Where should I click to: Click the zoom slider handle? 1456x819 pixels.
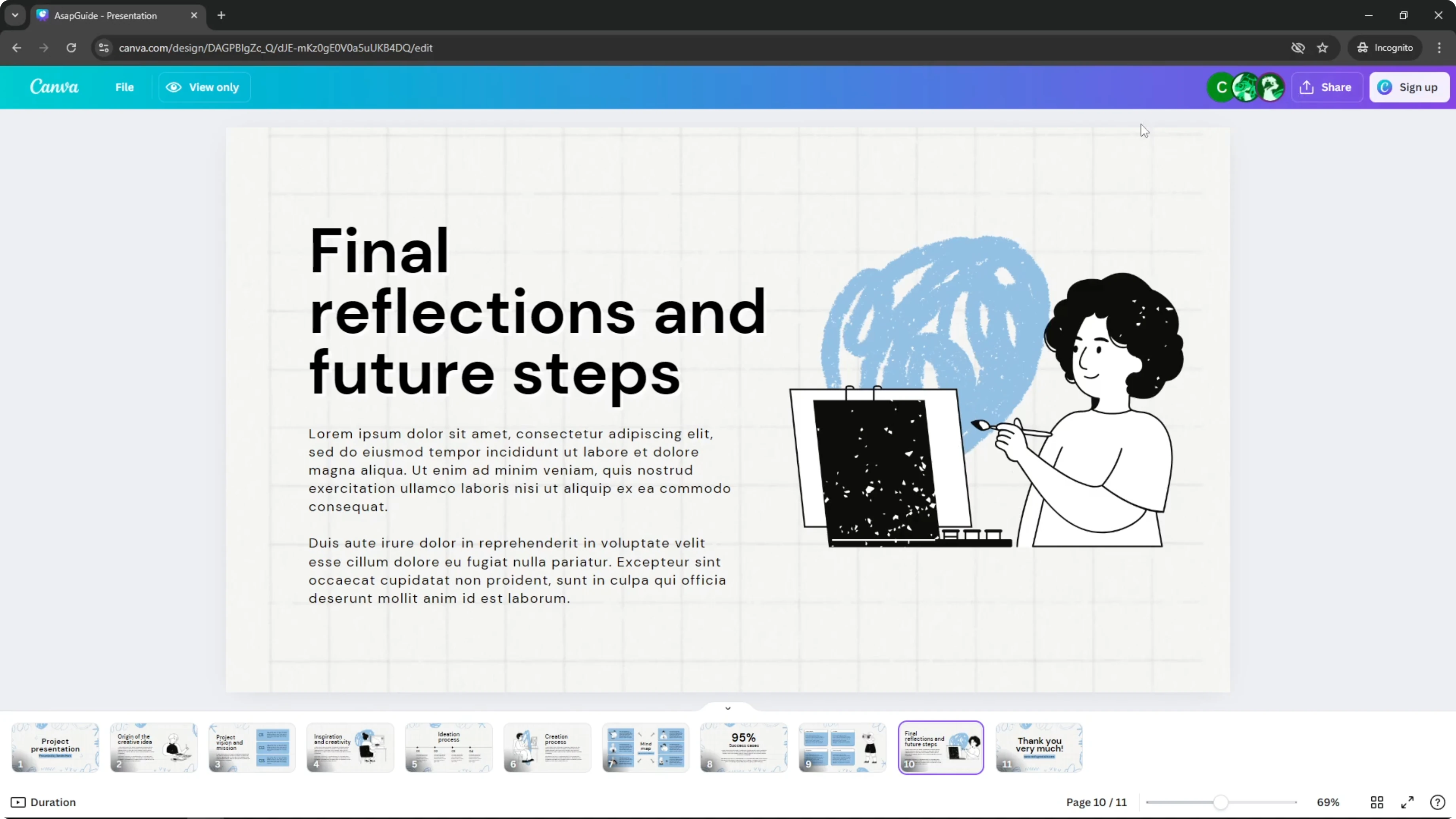pos(1220,802)
